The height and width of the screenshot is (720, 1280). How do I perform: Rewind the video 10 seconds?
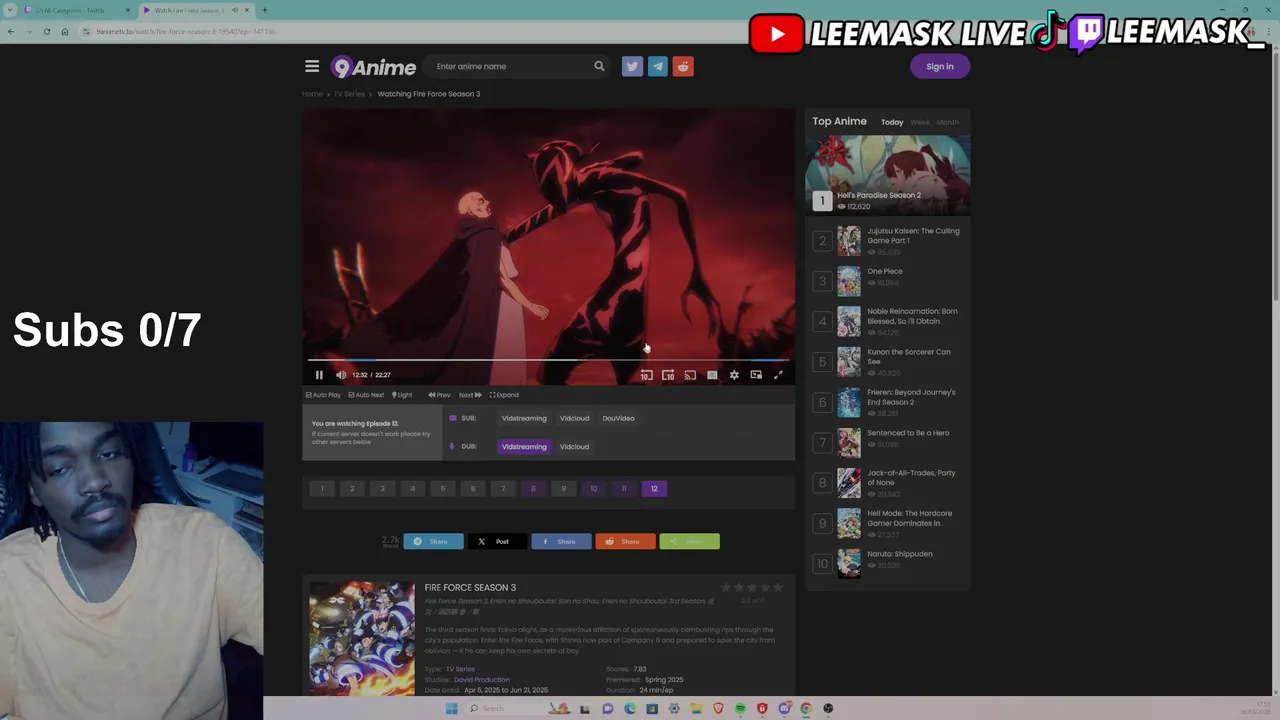tap(646, 375)
